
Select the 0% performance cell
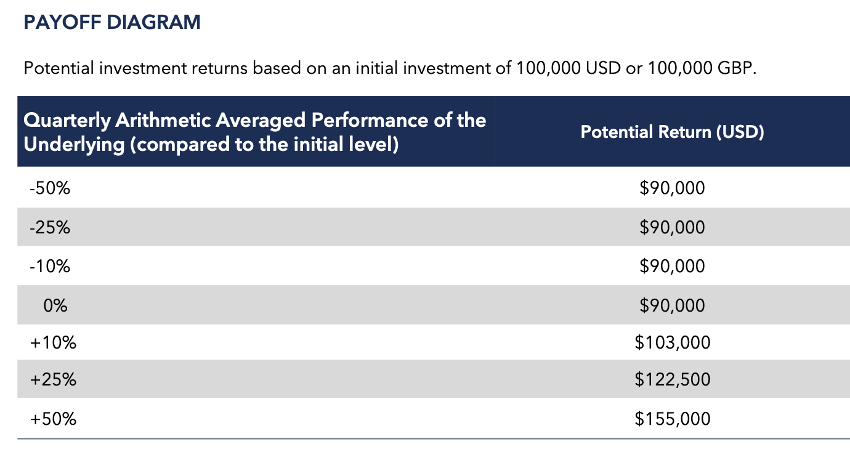pos(55,304)
